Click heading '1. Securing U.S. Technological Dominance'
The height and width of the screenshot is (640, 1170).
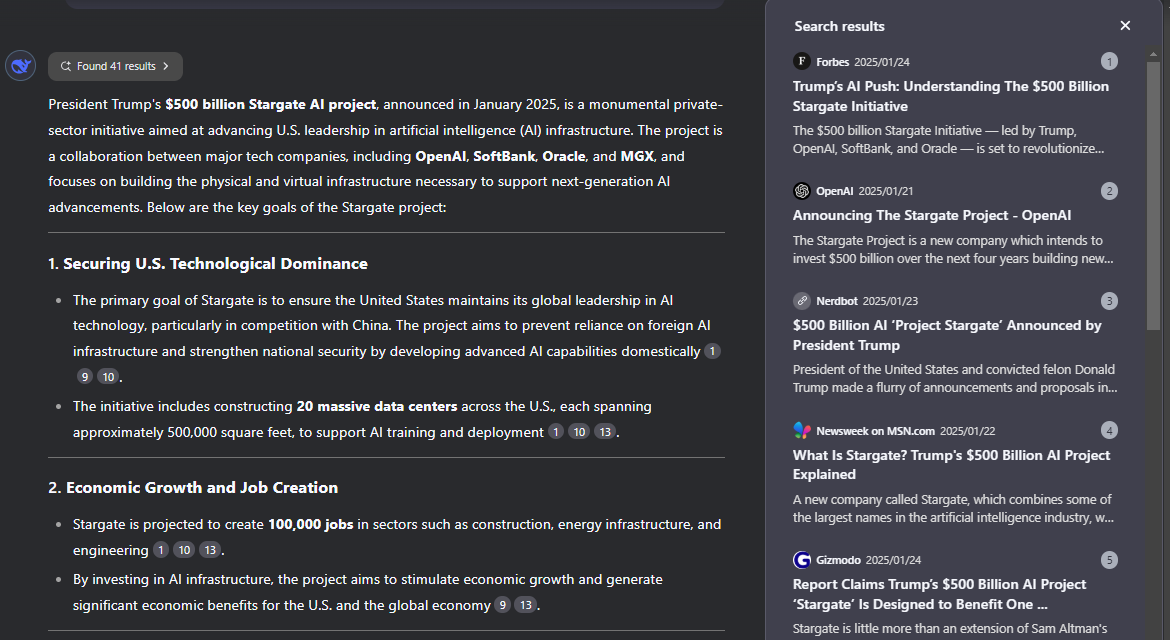208,264
